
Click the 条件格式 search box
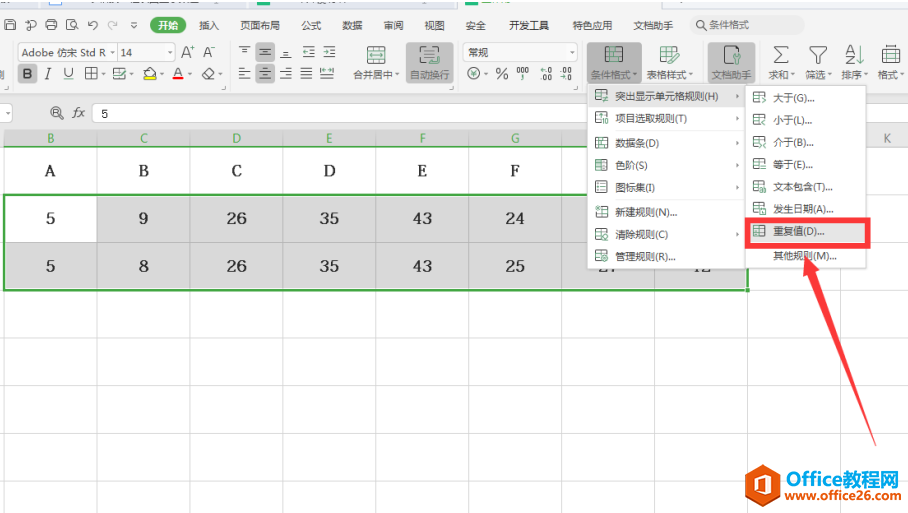[747, 25]
